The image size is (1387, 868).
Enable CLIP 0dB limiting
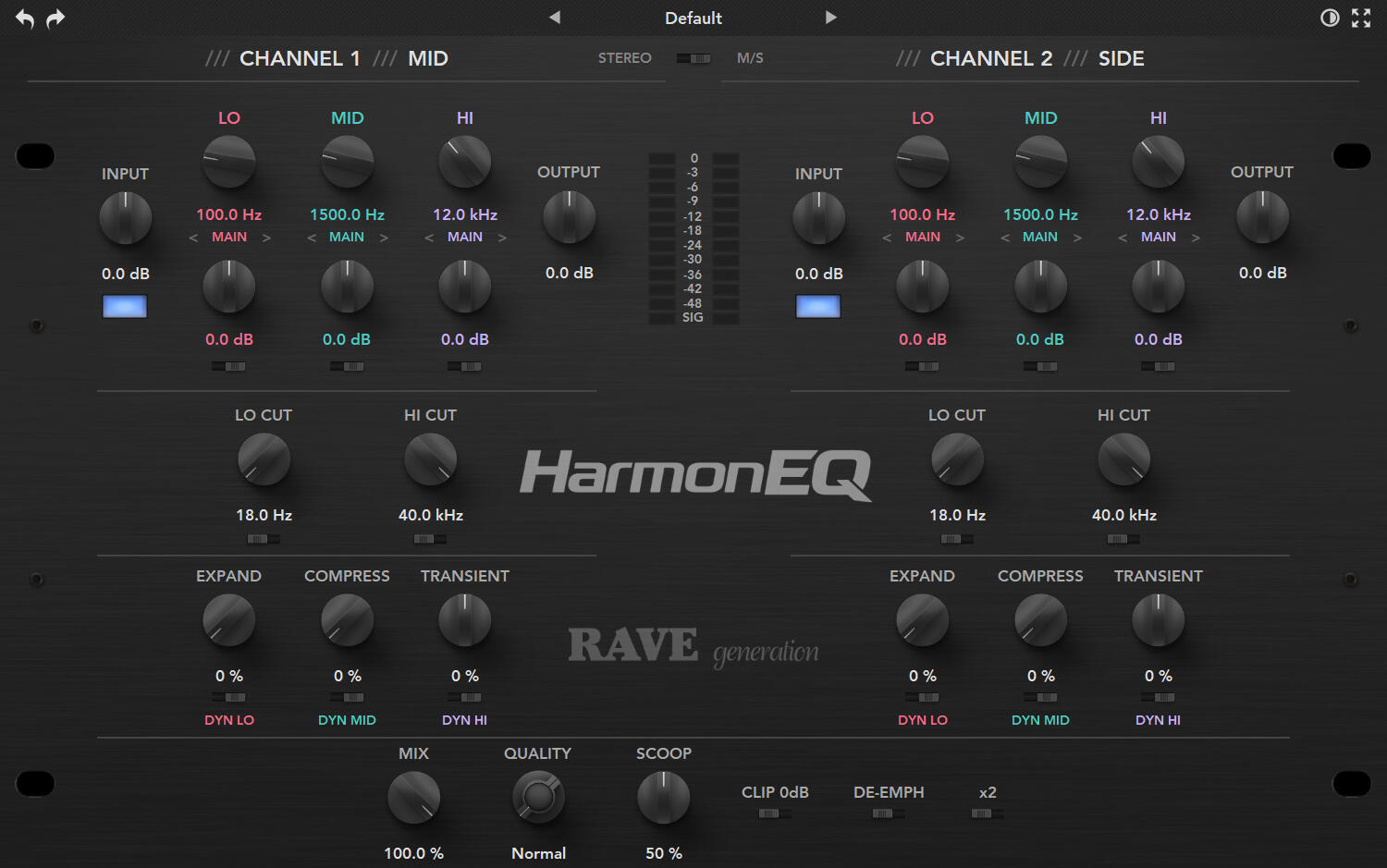pos(774,814)
